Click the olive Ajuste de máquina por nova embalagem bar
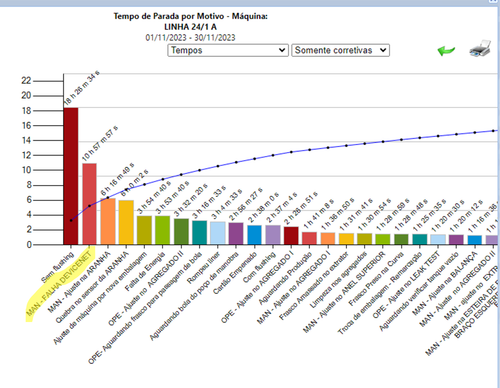500x388 pixels. point(144,230)
